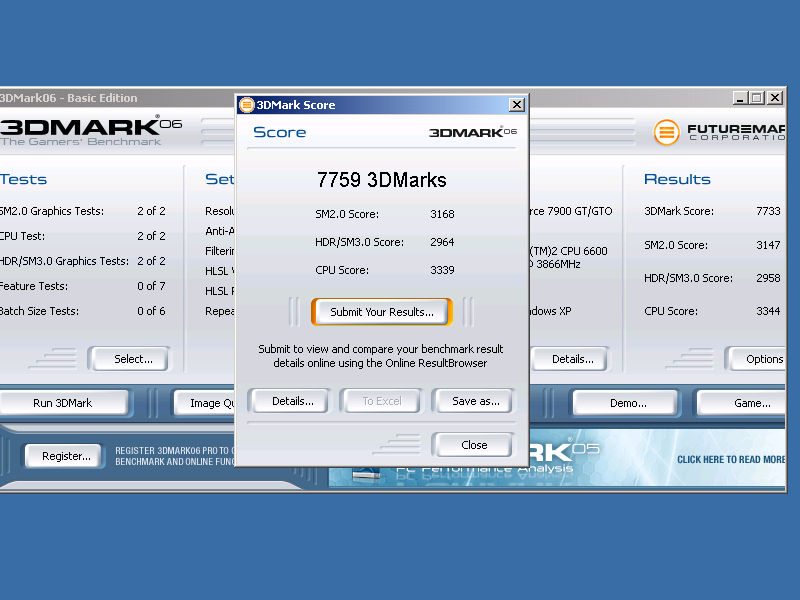Click the orange icon in the Score dialog title
The width and height of the screenshot is (800, 600).
click(247, 105)
